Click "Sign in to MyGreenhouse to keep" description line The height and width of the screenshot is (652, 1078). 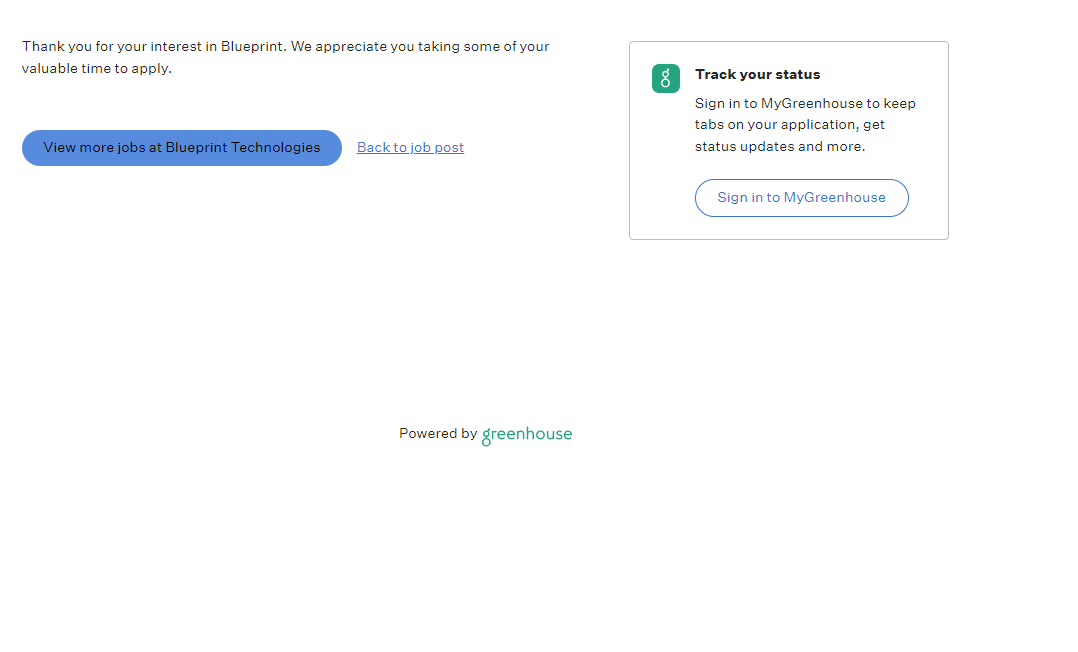805,104
